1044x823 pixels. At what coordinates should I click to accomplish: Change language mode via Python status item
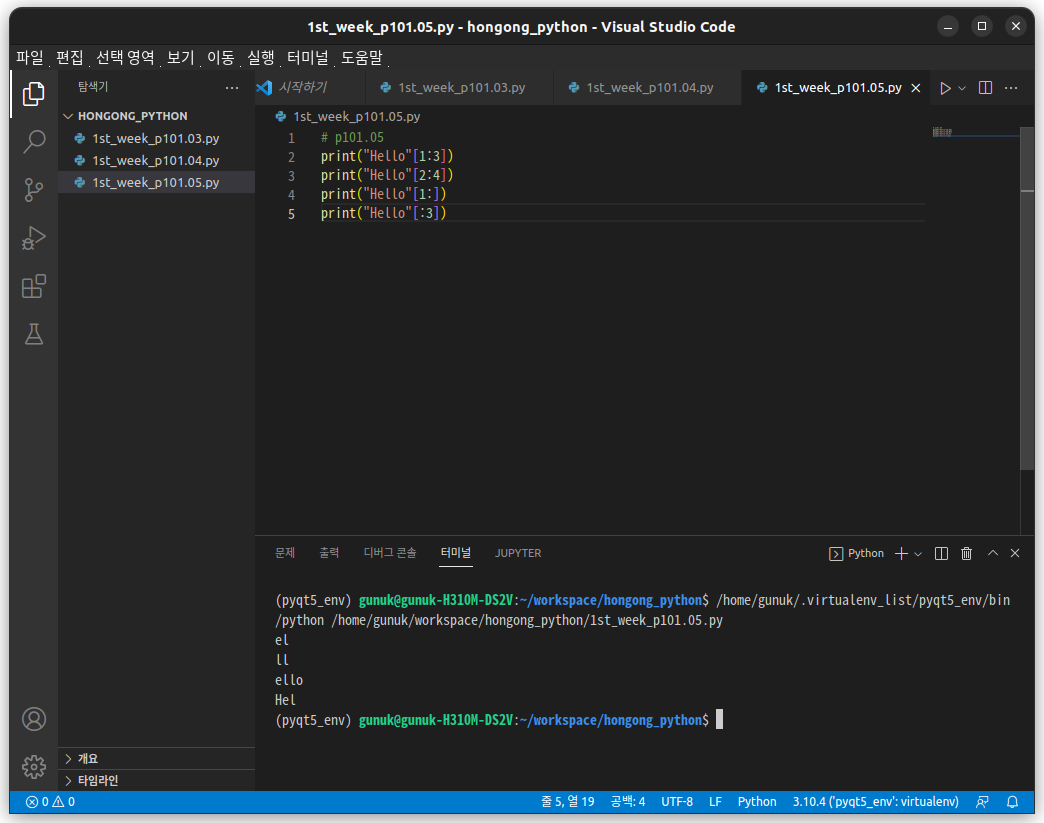pos(757,802)
